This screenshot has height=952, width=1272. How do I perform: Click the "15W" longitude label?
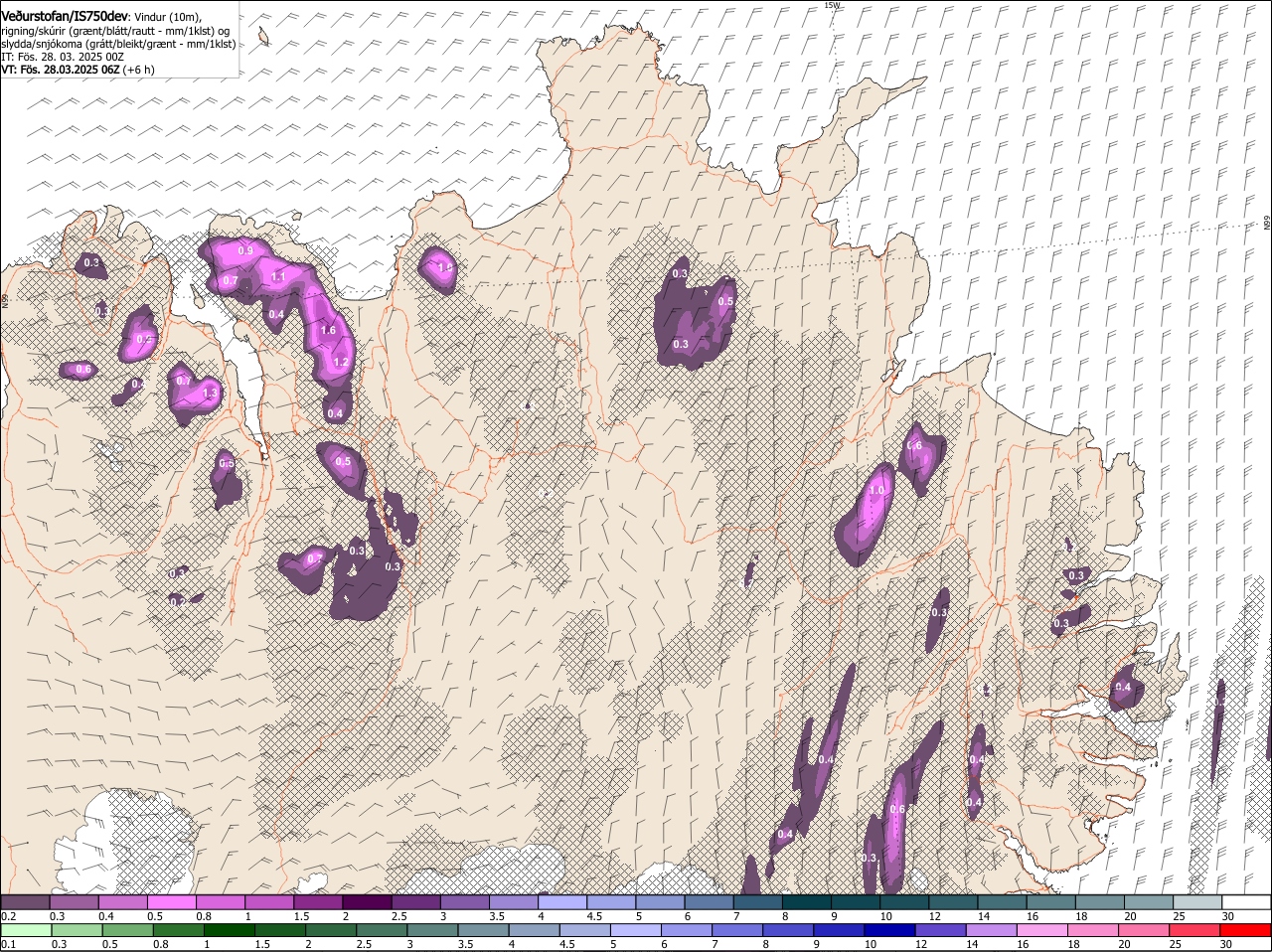832,5
